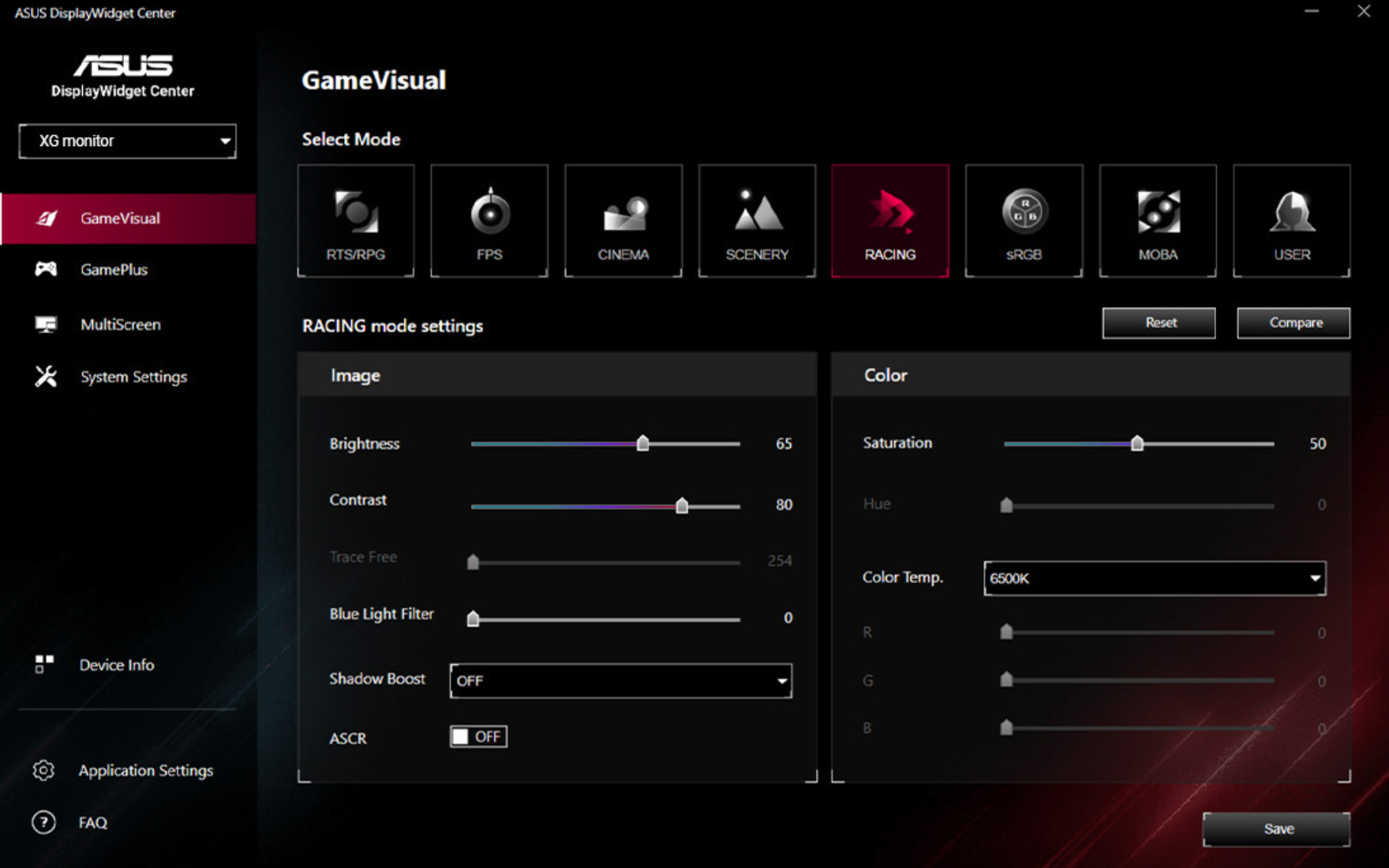Click the Compare button
Screen dimensions: 1389x868
point(1294,323)
